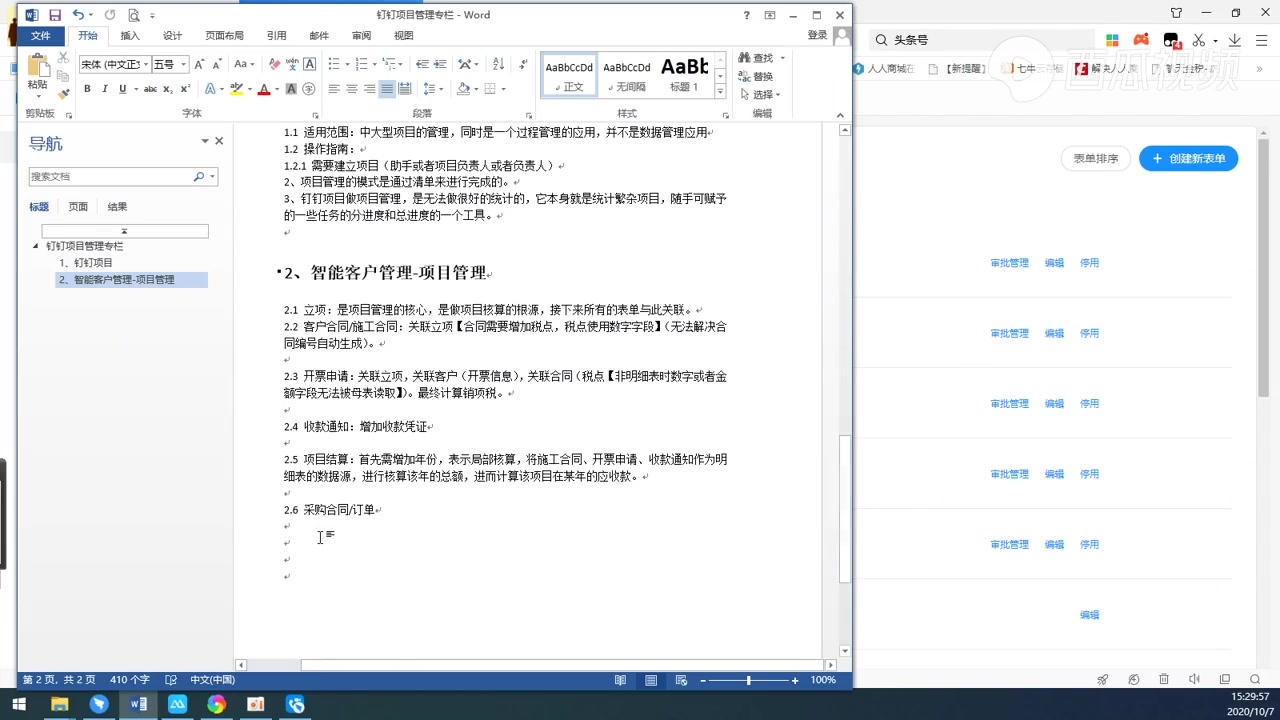Click 创建新表单 in the browser
Screen dimensions: 1280x720
click(x=1188, y=158)
